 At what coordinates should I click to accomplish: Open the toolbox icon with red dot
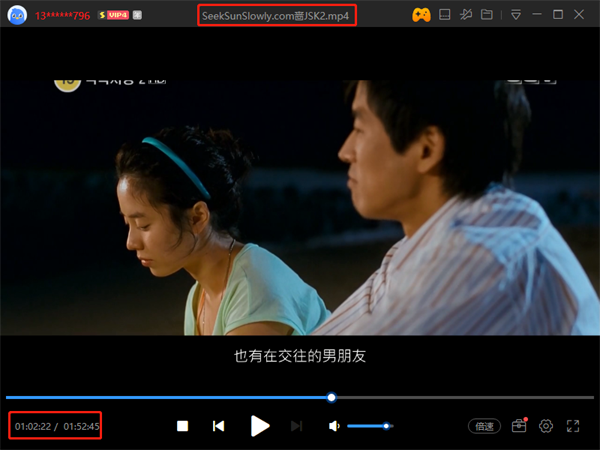(518, 426)
